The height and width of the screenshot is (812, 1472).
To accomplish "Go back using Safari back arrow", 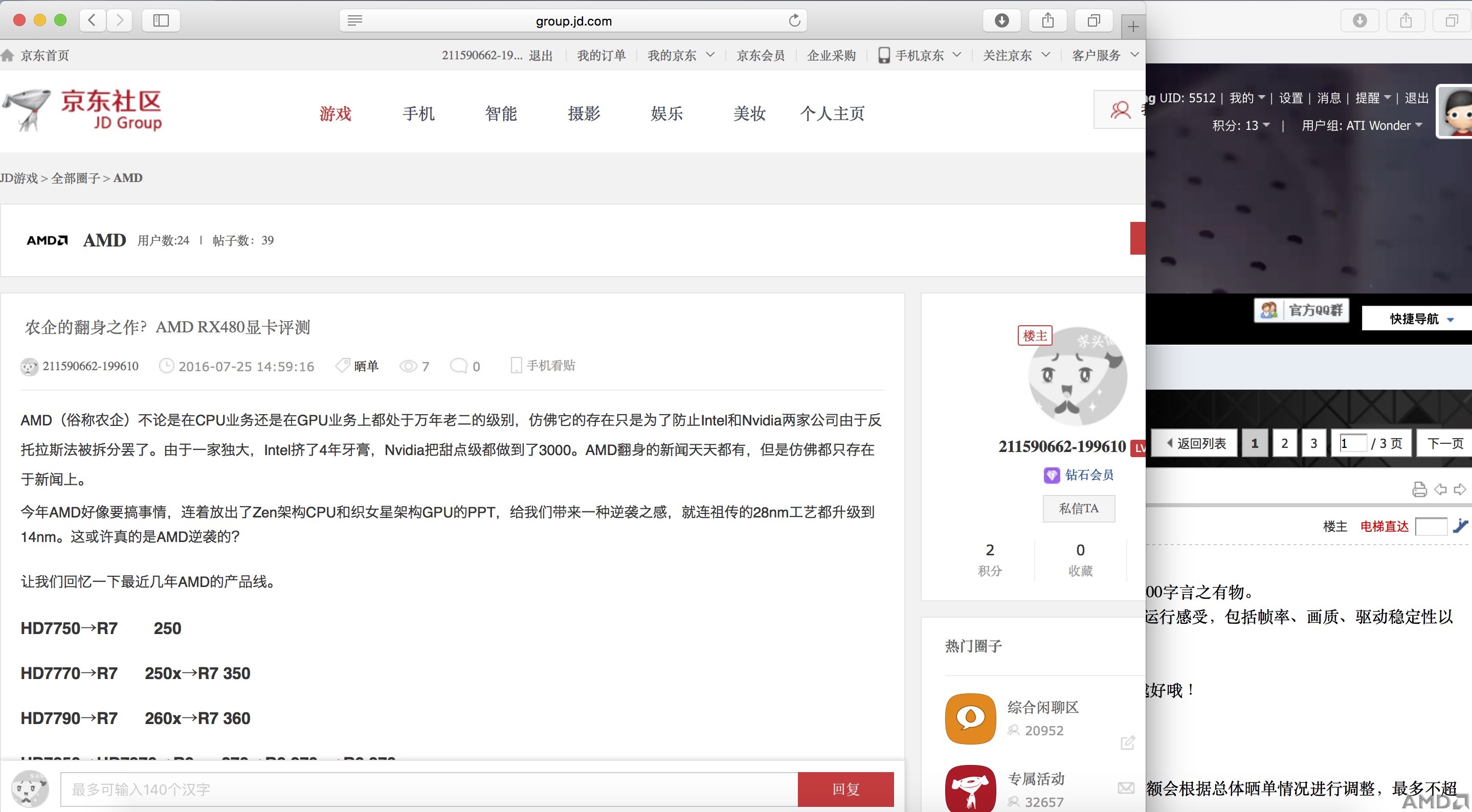I will coord(92,20).
